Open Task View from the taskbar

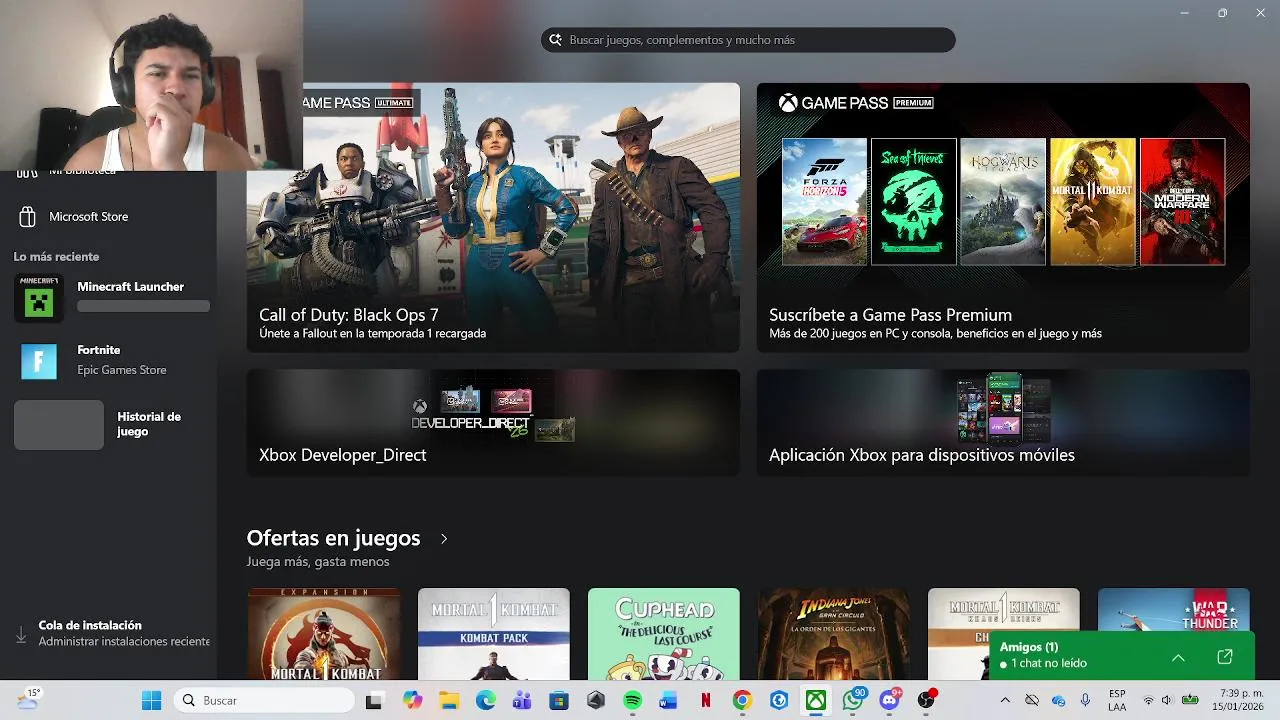pyautogui.click(x=374, y=701)
